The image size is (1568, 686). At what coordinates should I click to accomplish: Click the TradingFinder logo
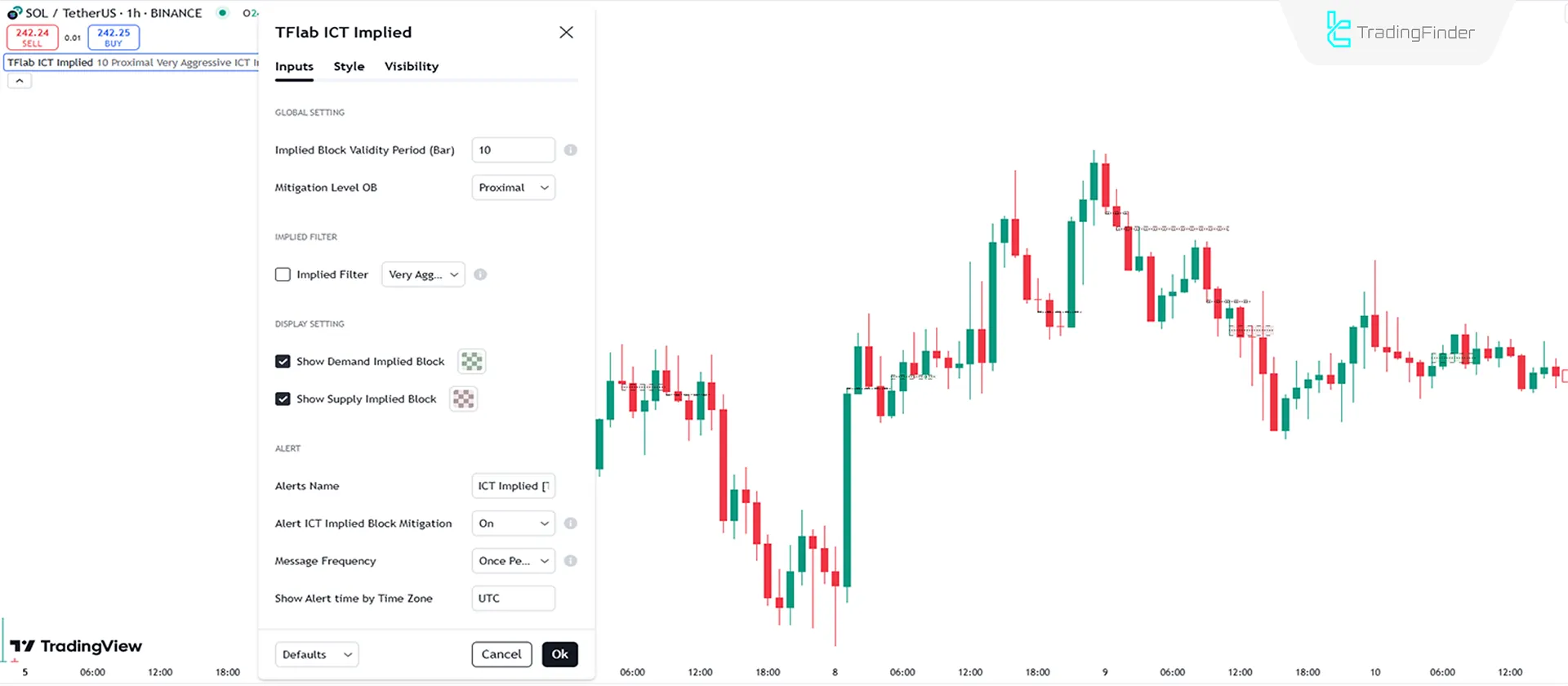[x=1401, y=32]
